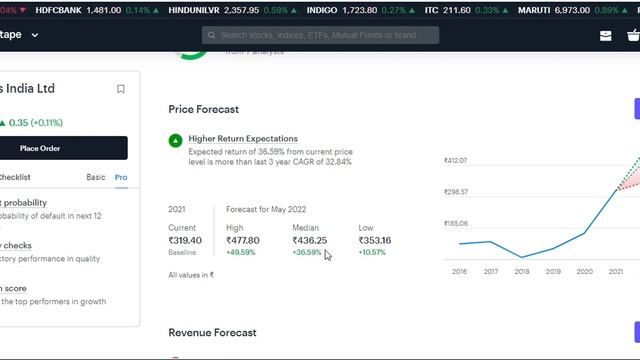The width and height of the screenshot is (640, 360).
Task: Click the Price Forecast heading
Action: click(203, 109)
